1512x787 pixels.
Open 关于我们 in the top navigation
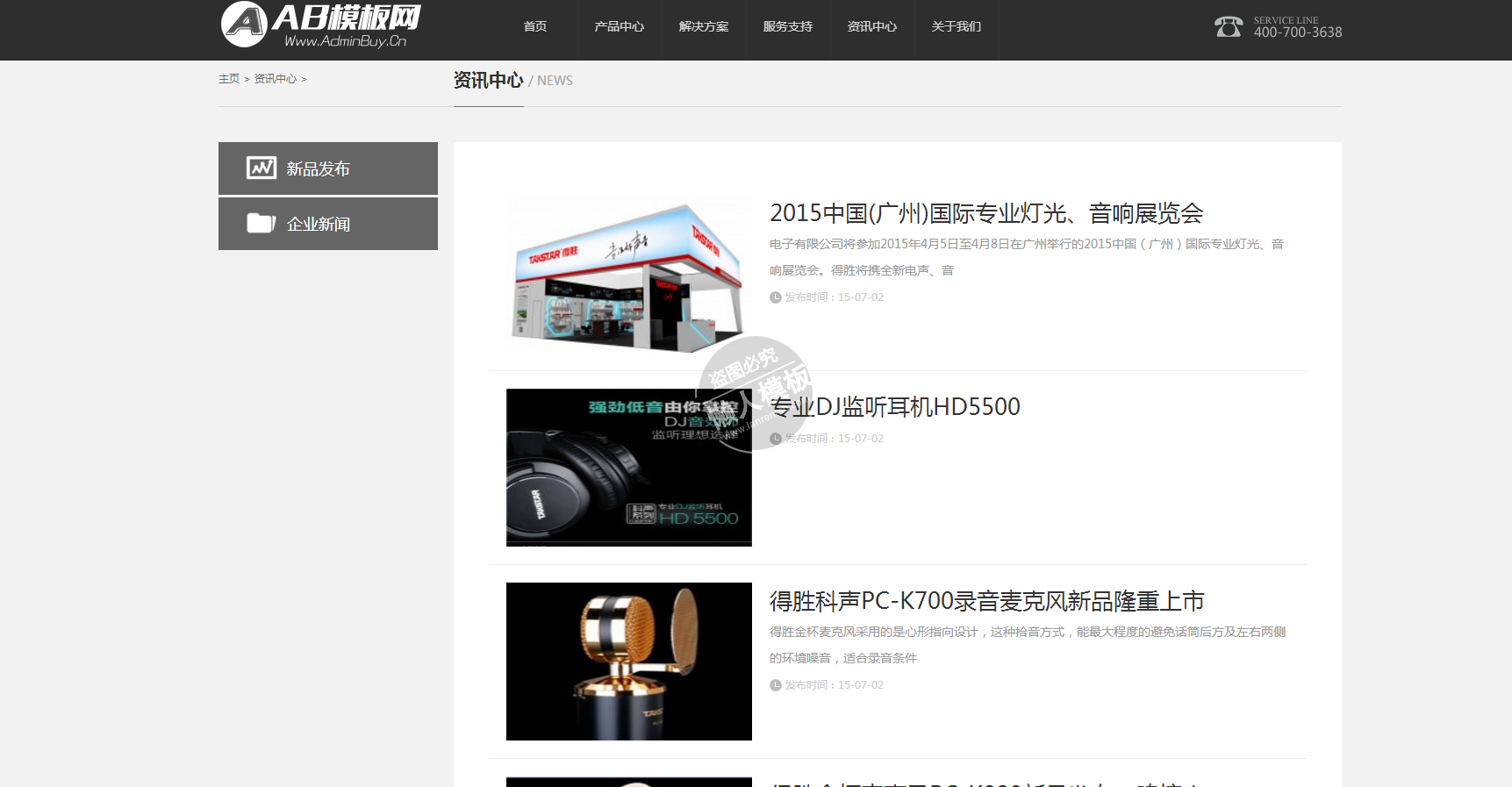[956, 26]
